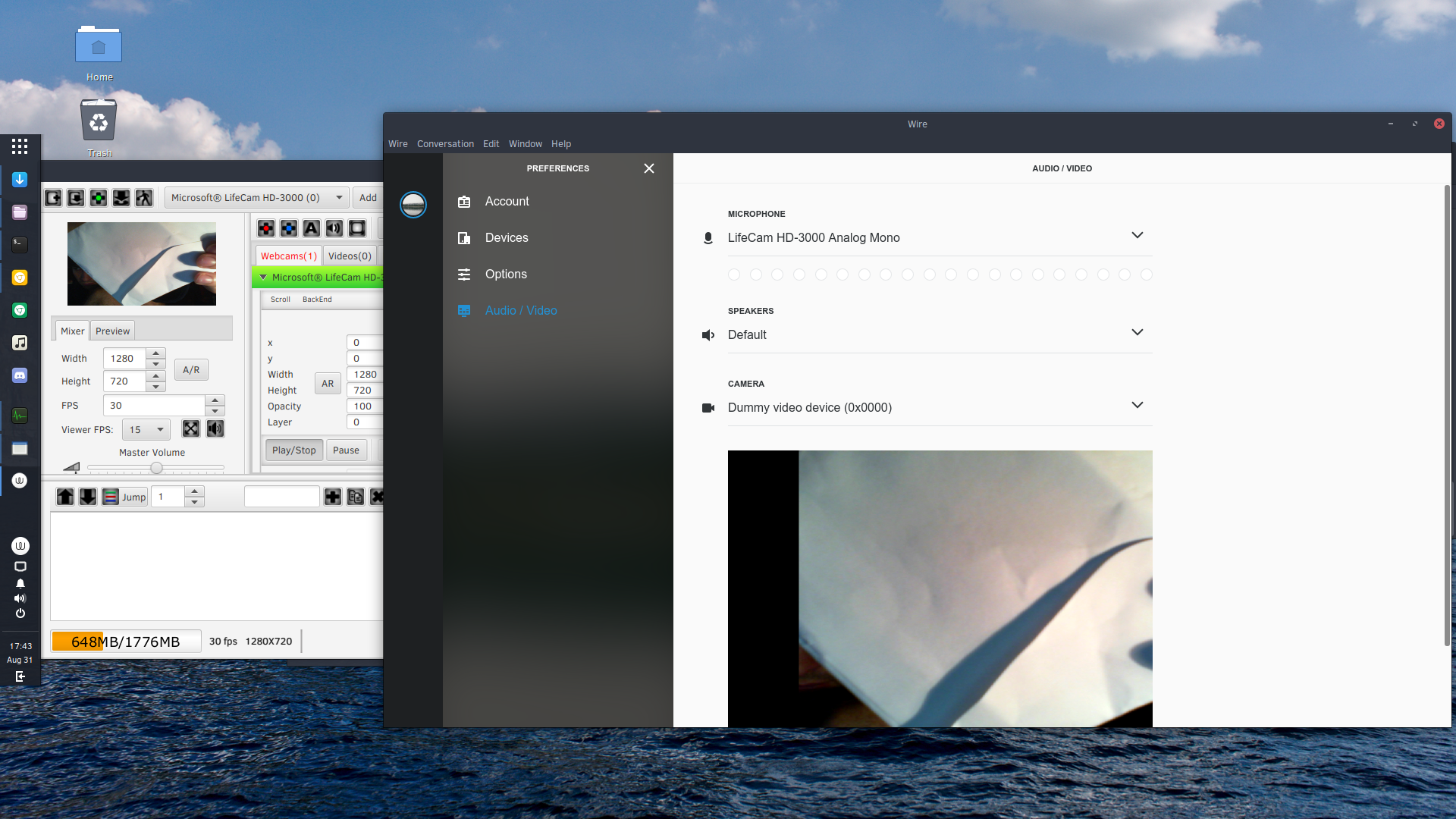Open Devices in Wire preferences sidebar
This screenshot has height=819, width=1456.
506,237
